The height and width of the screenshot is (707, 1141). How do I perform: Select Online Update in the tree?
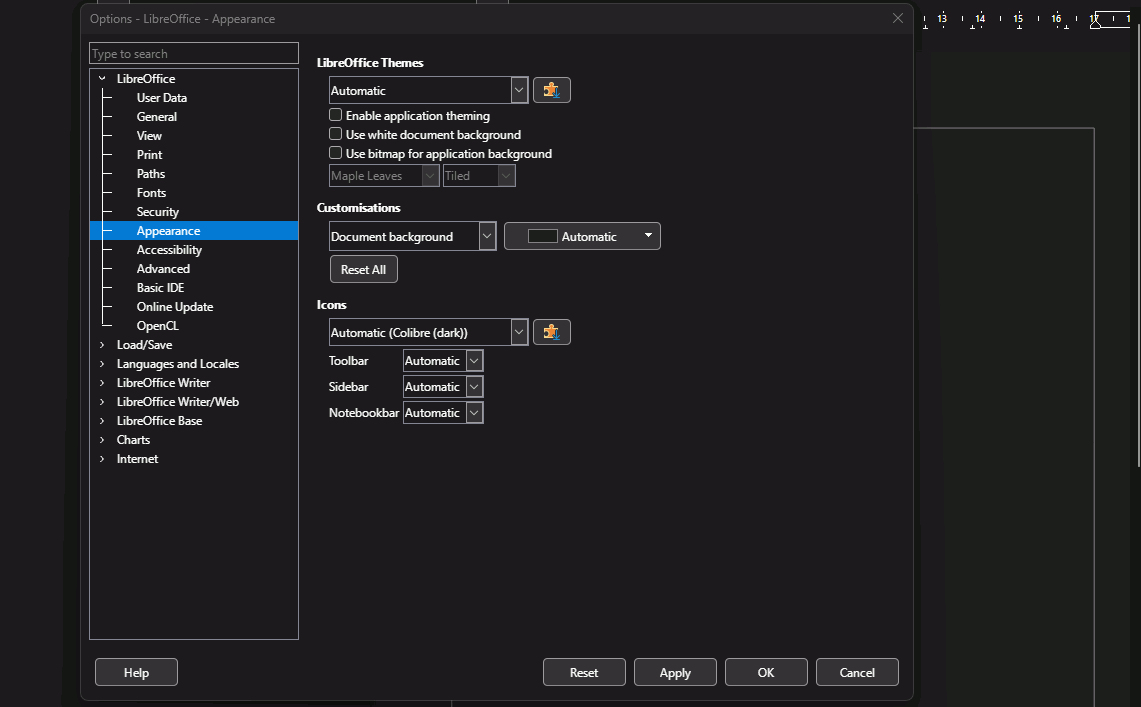pyautogui.click(x=175, y=307)
